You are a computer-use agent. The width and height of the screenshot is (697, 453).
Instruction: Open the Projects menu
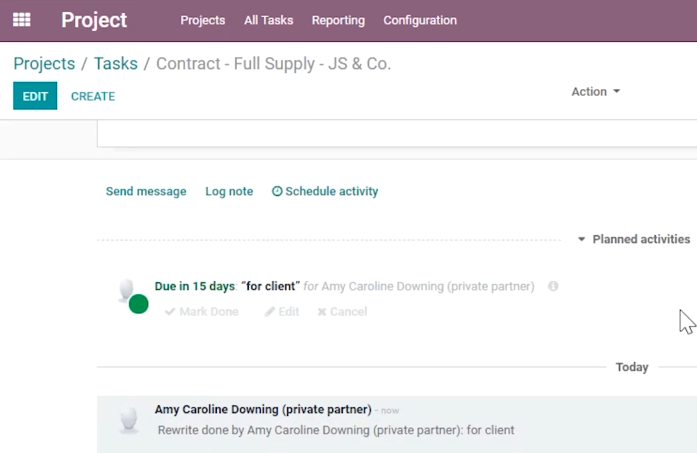tap(203, 20)
